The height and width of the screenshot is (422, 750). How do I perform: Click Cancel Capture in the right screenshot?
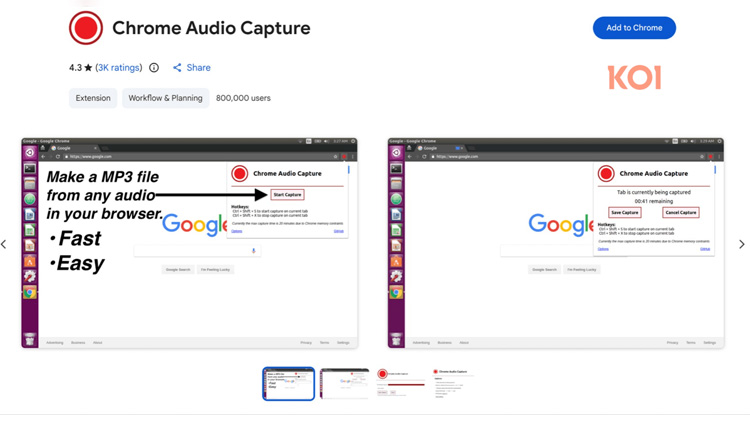coord(680,212)
